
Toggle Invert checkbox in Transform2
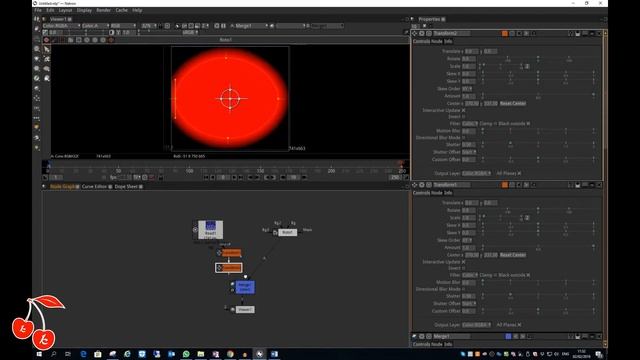(x=463, y=117)
